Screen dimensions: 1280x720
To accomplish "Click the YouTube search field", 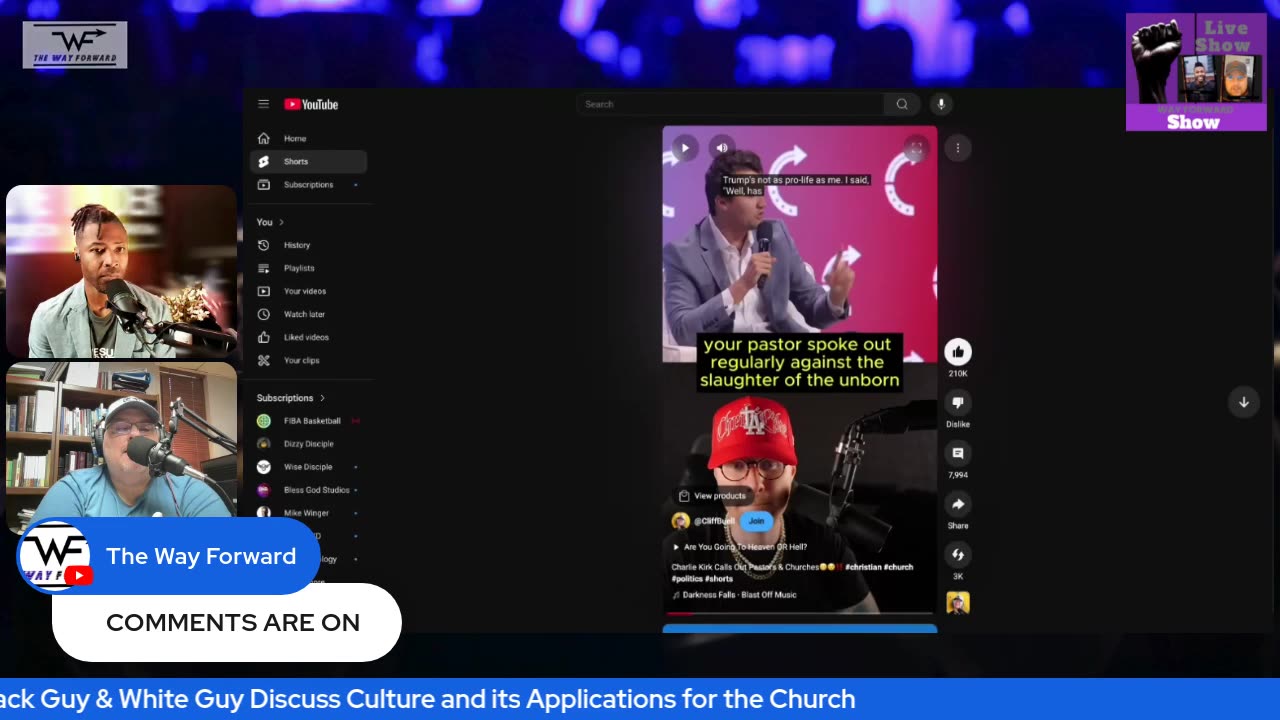I will (730, 104).
